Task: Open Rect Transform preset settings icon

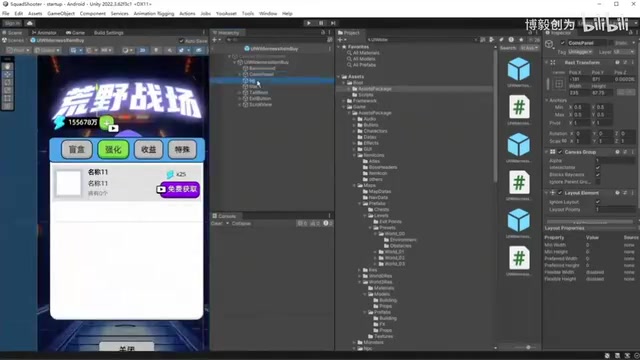Action: pos(625,62)
